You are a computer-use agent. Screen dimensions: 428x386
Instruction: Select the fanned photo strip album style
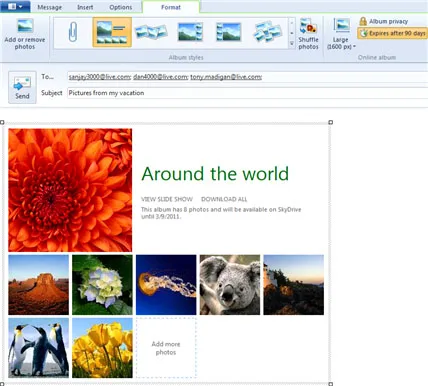click(151, 32)
